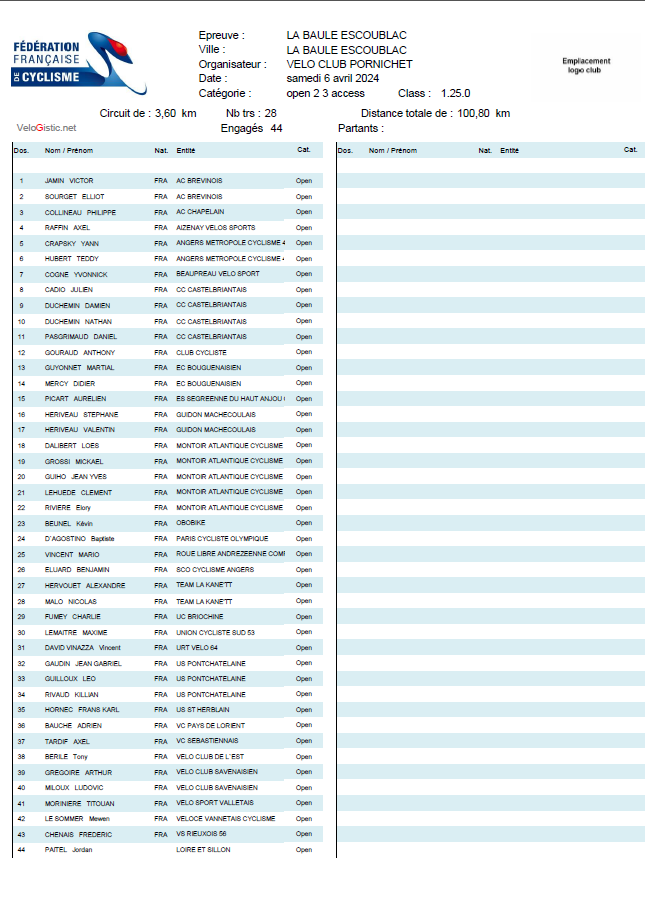The width and height of the screenshot is (645, 904).
Task: Select rider 'GAUDIN JEAN GABRIEL'
Action: (83, 664)
